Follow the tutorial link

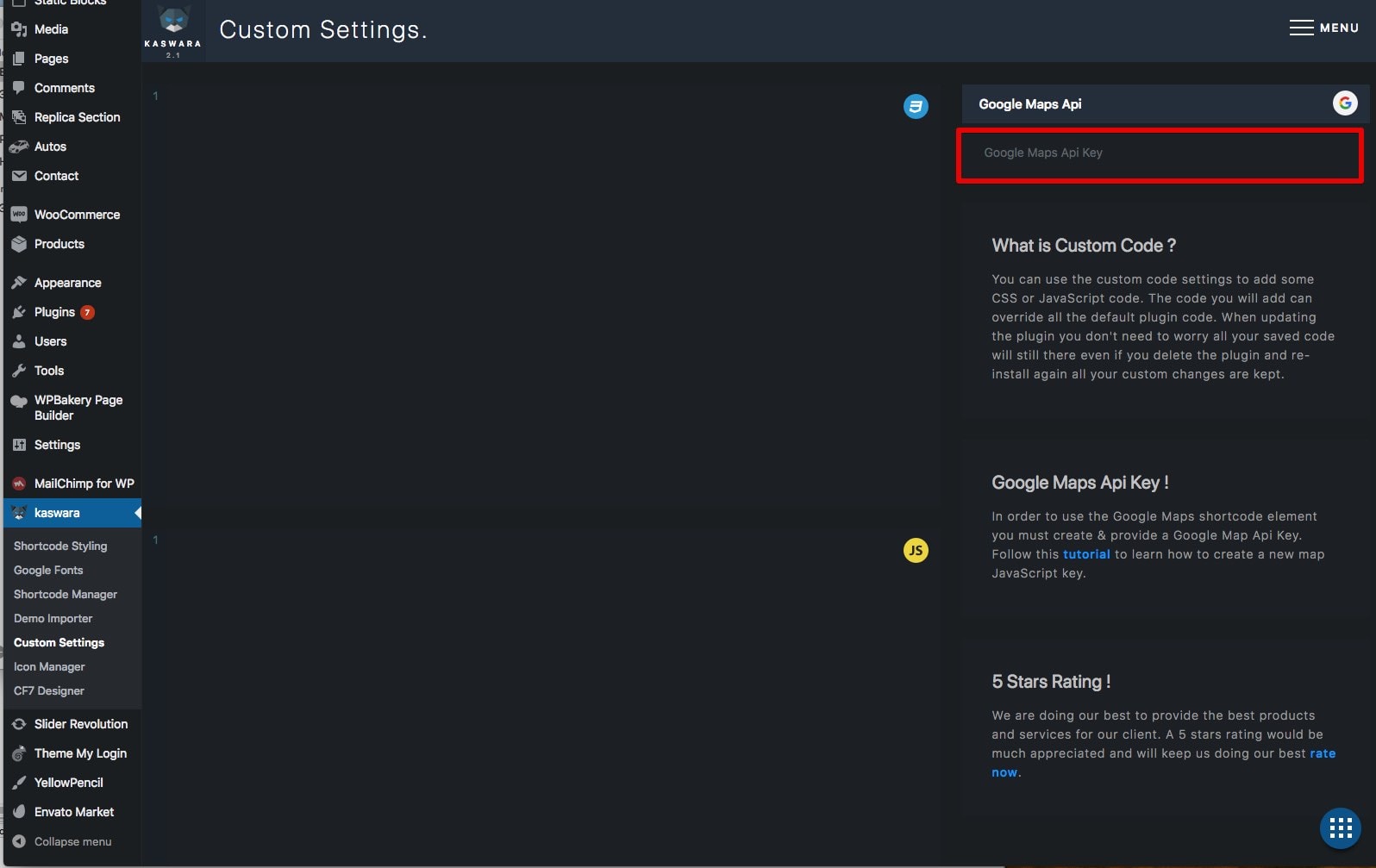[x=1086, y=554]
